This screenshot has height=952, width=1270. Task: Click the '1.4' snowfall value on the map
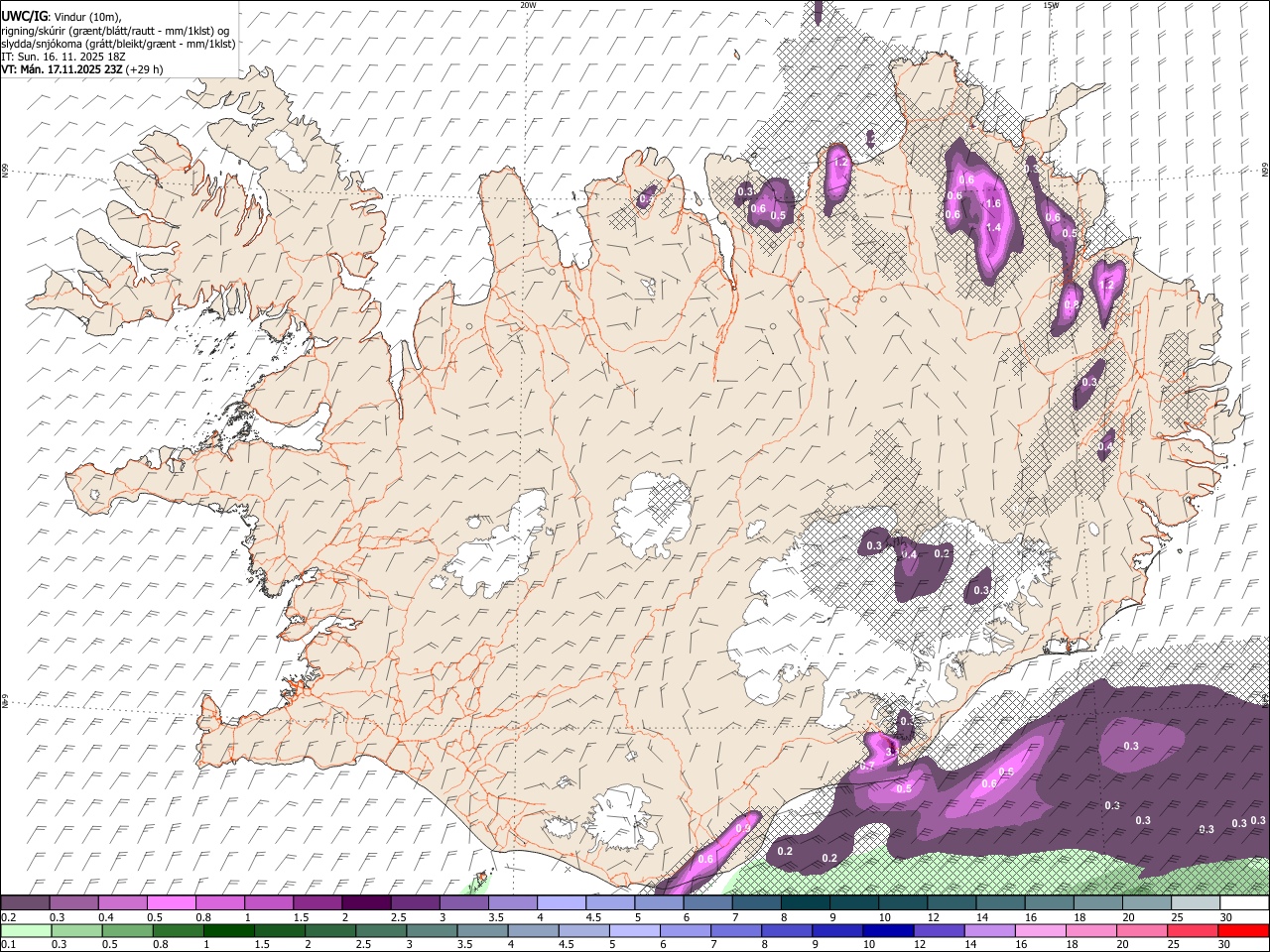[x=992, y=227]
